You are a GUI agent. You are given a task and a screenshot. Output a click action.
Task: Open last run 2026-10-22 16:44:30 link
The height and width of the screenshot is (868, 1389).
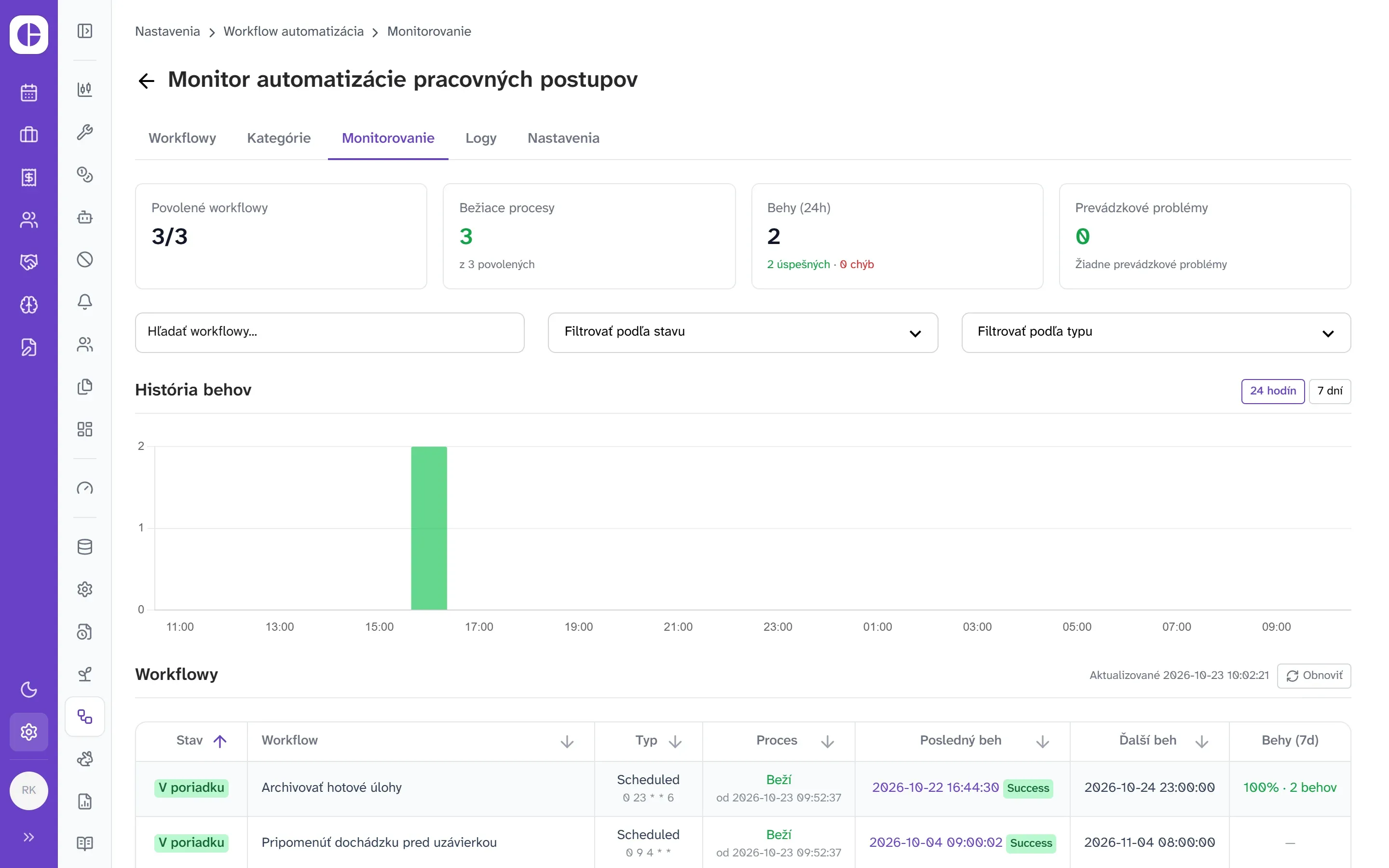[x=936, y=787]
